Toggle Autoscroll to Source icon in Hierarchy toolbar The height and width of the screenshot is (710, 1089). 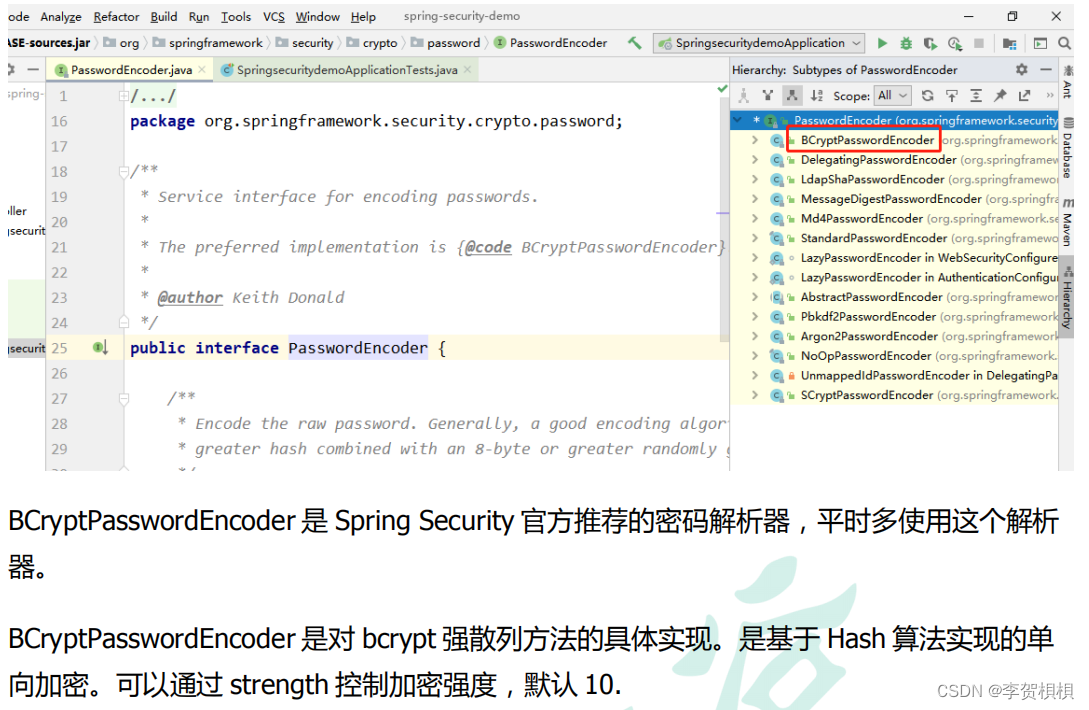point(951,96)
